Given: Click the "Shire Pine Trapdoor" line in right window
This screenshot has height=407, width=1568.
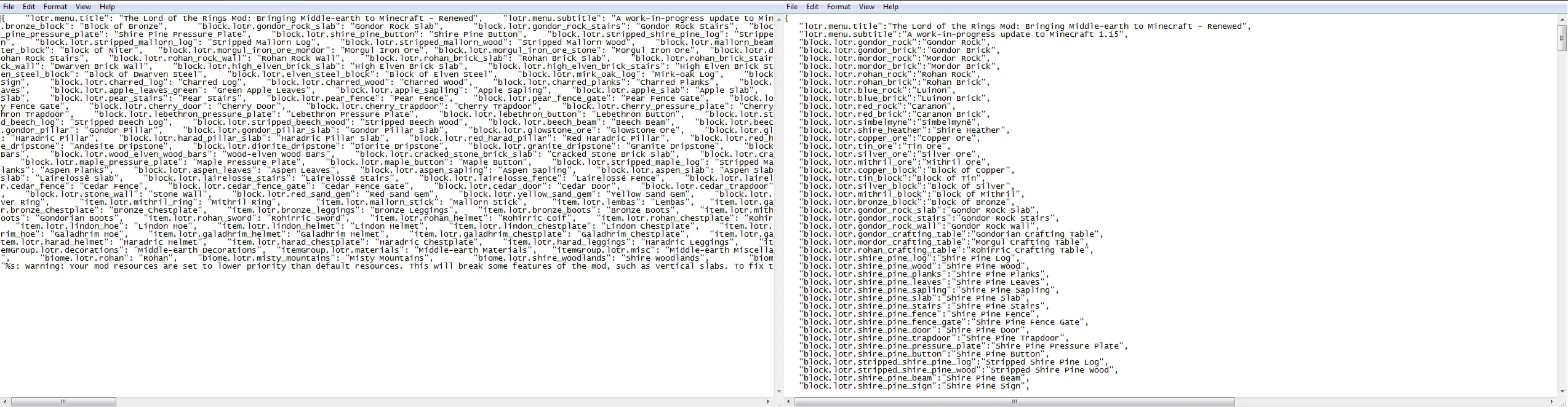Looking at the screenshot, I should point(935,338).
